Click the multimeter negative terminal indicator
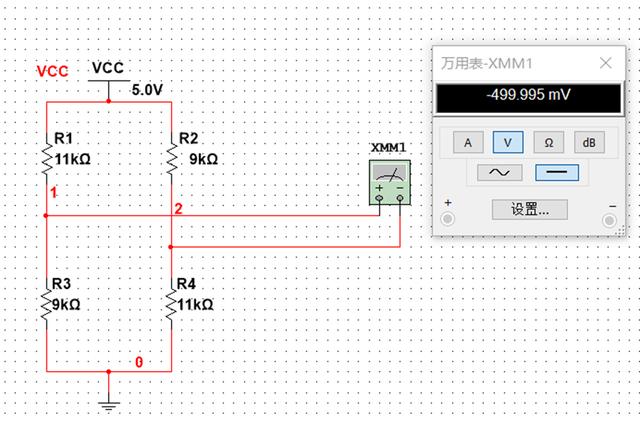This screenshot has width=640, height=422. click(x=609, y=221)
